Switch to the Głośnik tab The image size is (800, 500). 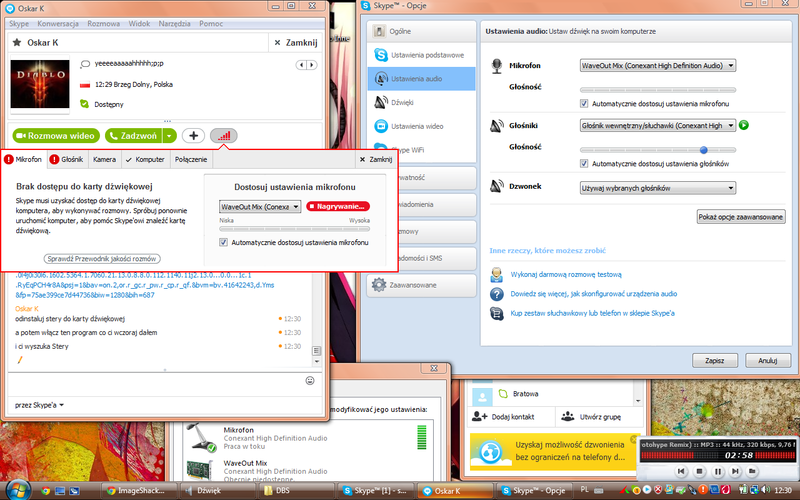67,160
